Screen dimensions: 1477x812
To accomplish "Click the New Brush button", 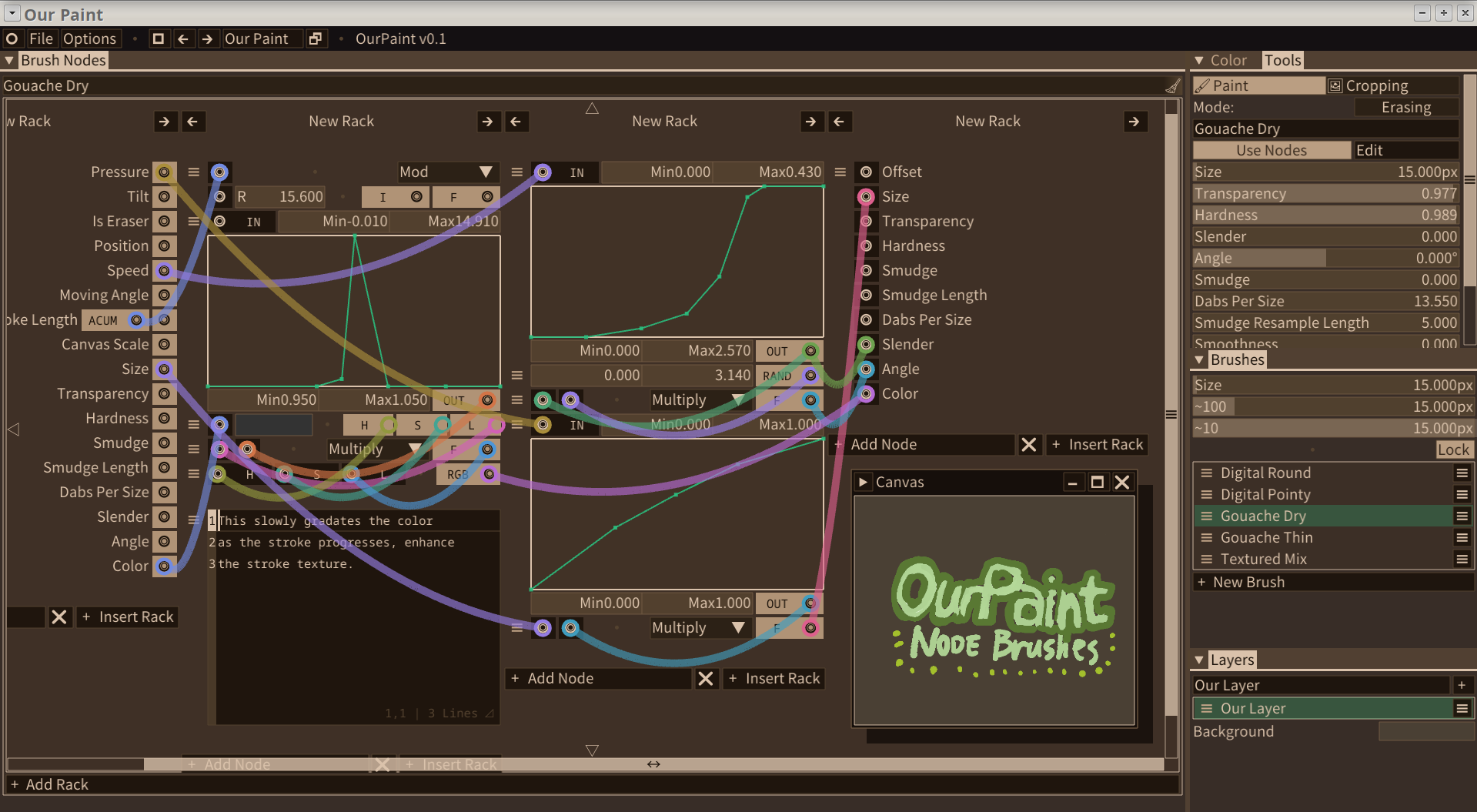I will coord(1248,583).
